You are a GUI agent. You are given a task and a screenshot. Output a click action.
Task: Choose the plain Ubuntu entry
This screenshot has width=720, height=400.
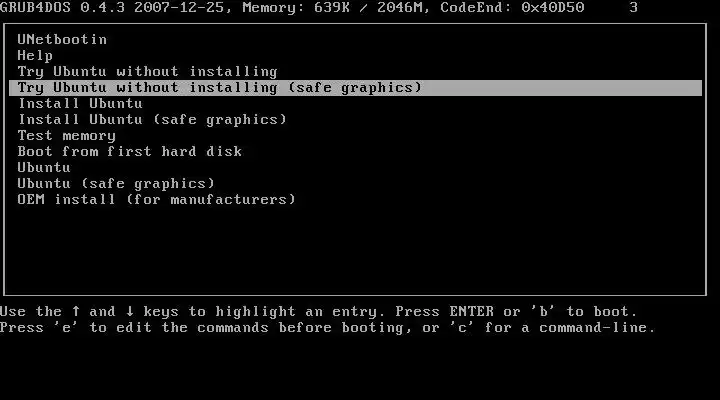click(x=44, y=168)
